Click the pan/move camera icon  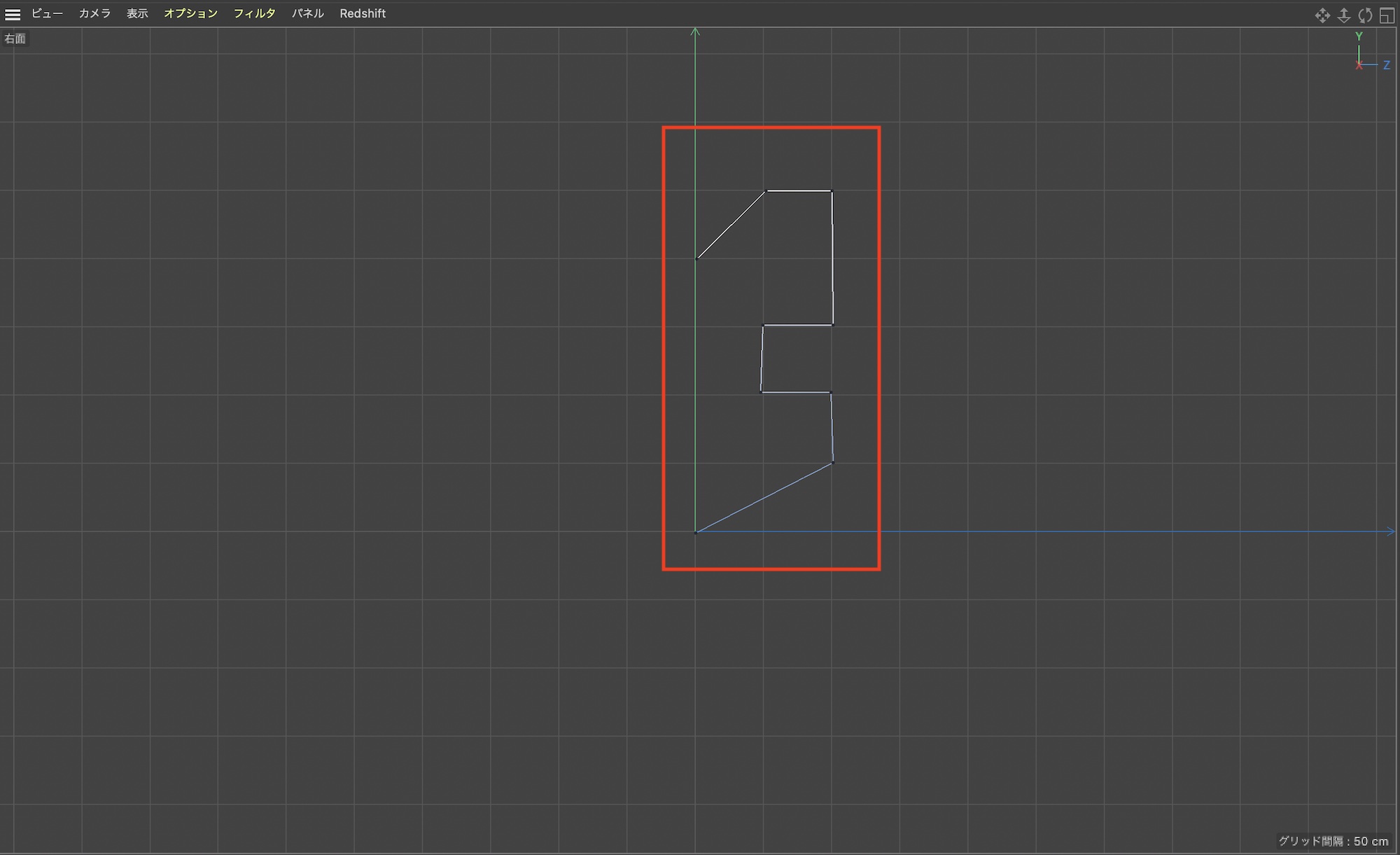1322,15
